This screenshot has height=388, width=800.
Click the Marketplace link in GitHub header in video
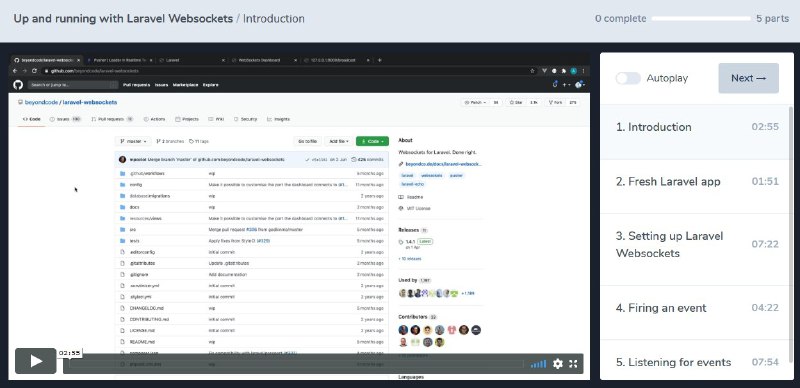coord(185,85)
